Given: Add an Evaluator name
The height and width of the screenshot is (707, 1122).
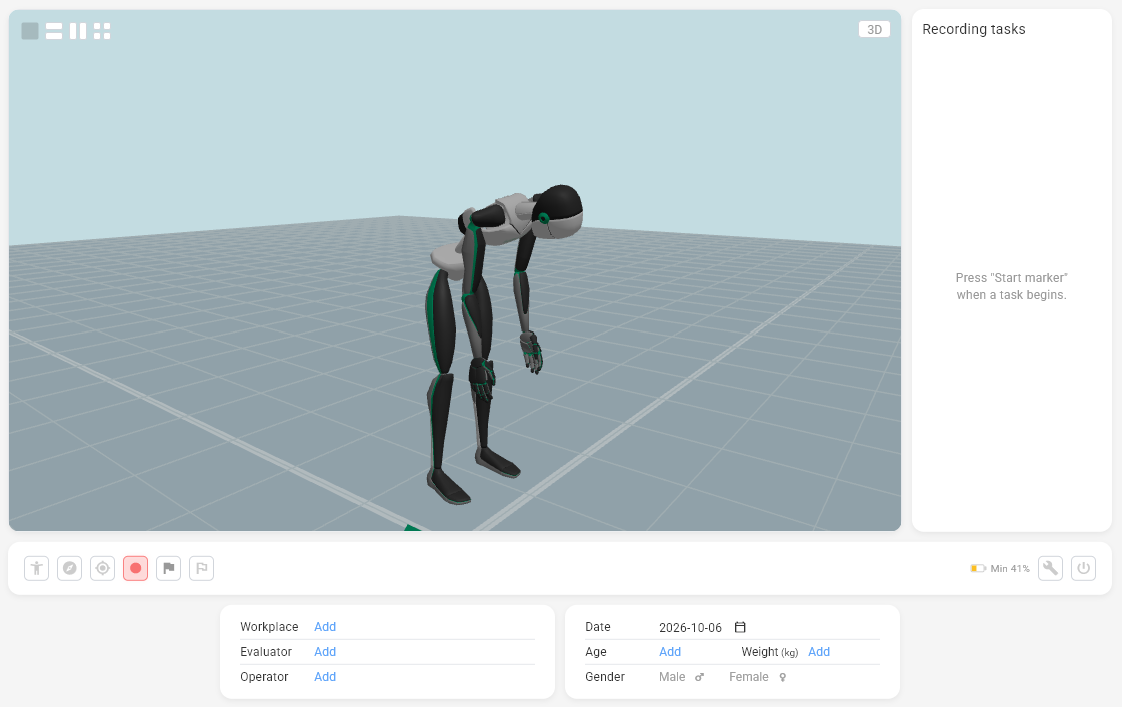Looking at the screenshot, I should pyautogui.click(x=325, y=652).
